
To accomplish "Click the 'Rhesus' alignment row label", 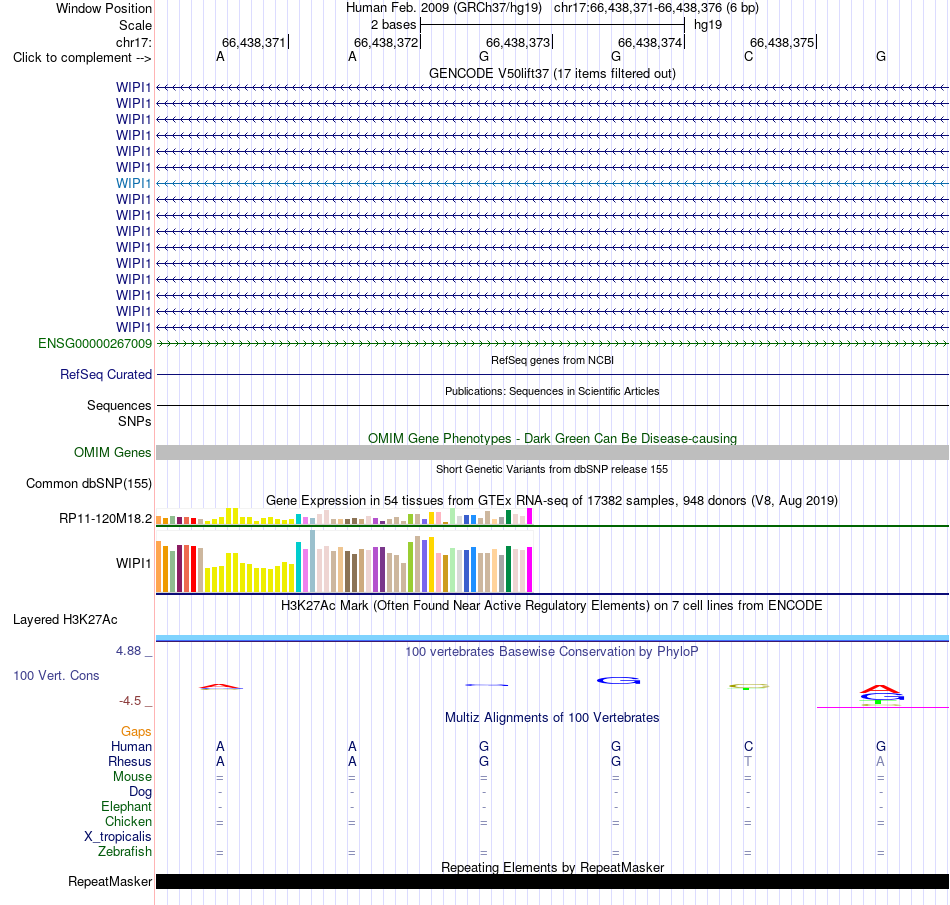I will 130,761.
